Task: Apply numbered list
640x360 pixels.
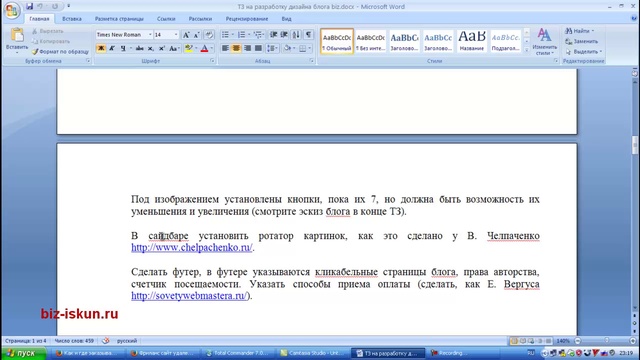Action: [x=242, y=35]
